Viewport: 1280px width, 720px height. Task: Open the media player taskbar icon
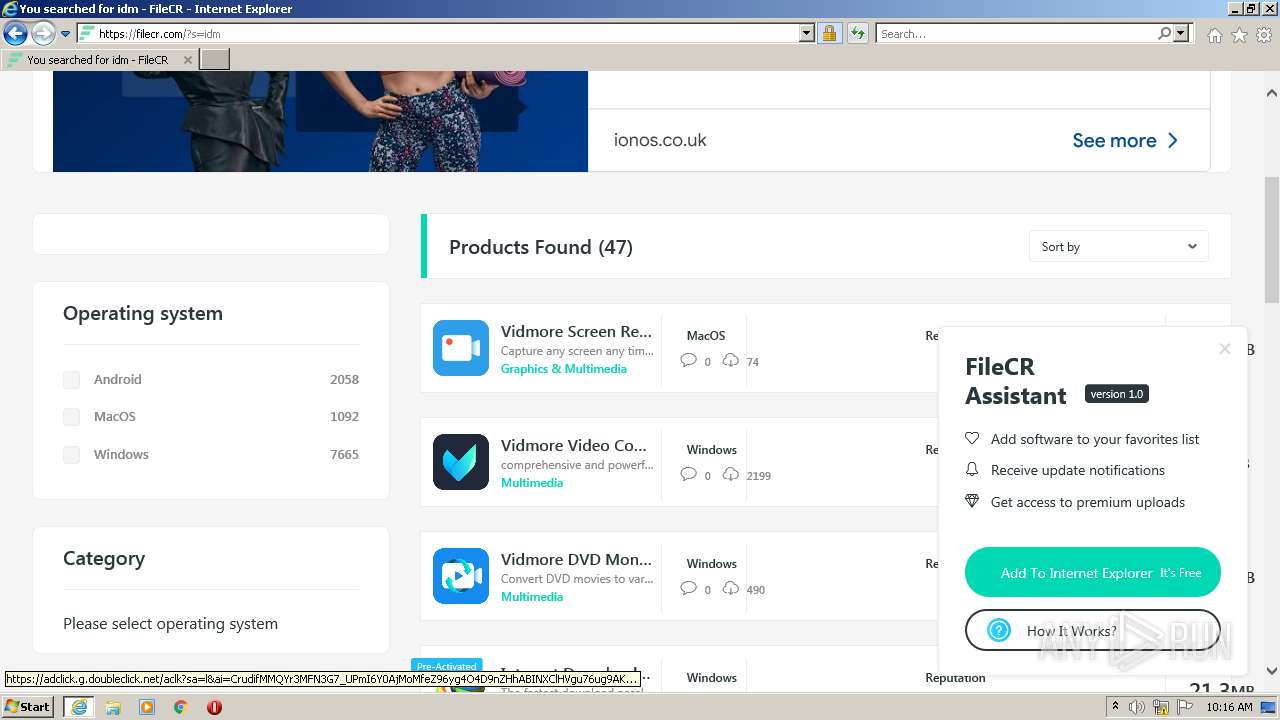coord(147,707)
